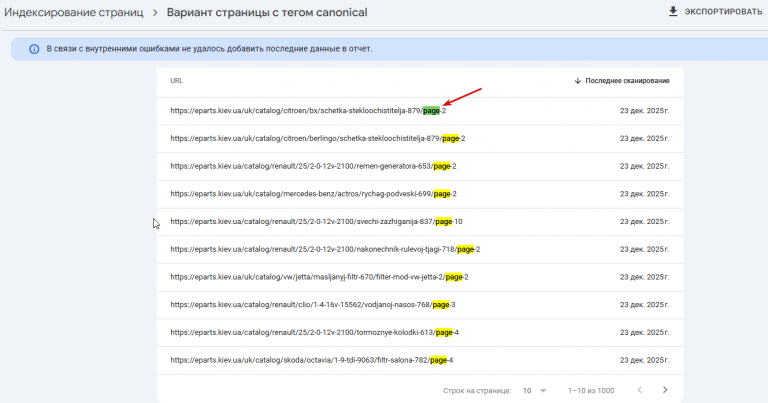Open the mercedes-benz actros rychag-podveski URL row
768x403 pixels.
click(420, 194)
